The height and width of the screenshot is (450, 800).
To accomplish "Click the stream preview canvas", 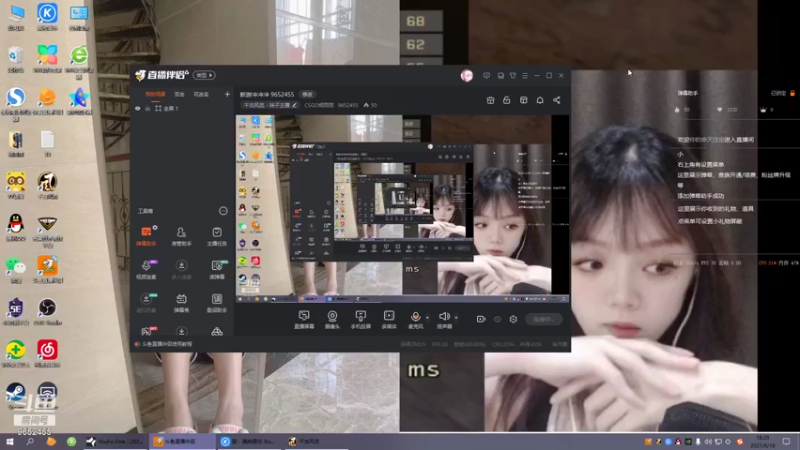I will pos(402,208).
